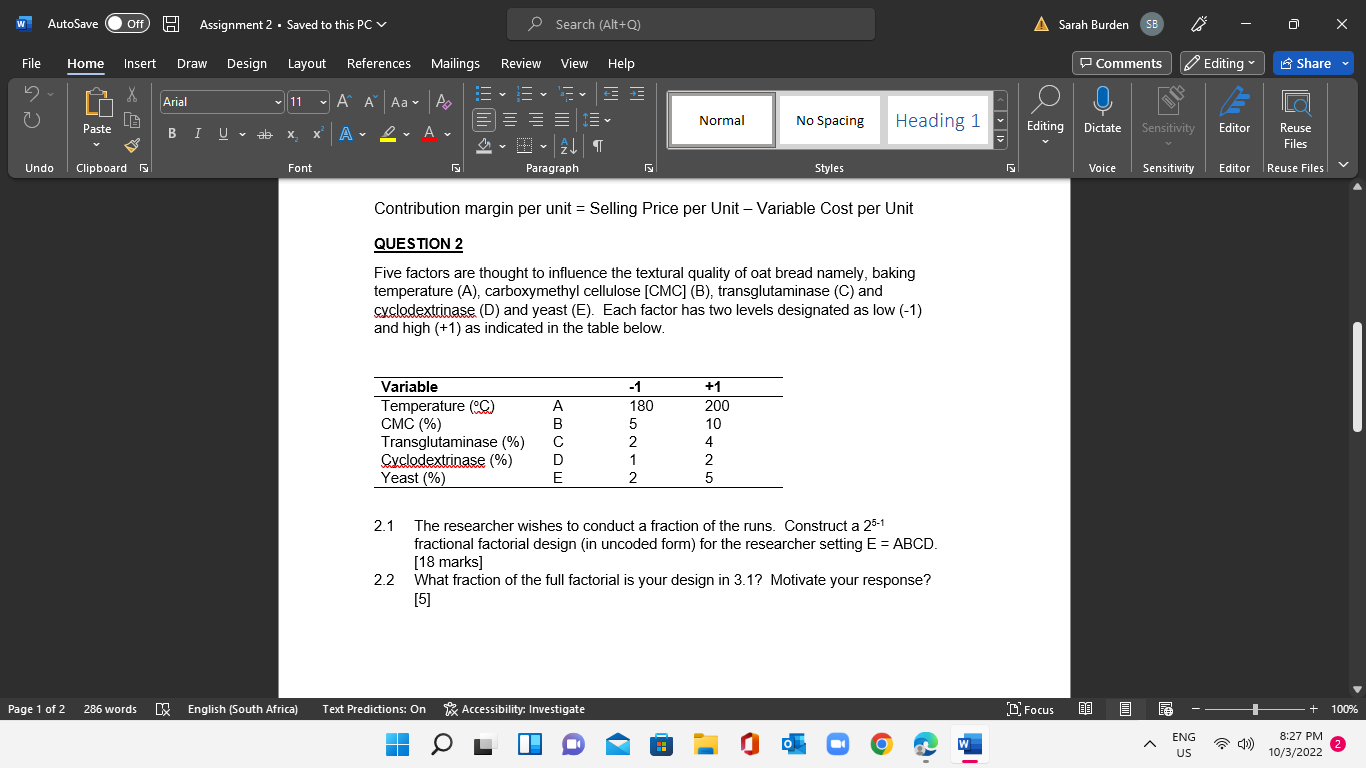Enable Focus mode in the status bar
This screenshot has height=768, width=1366.
[x=1028, y=709]
